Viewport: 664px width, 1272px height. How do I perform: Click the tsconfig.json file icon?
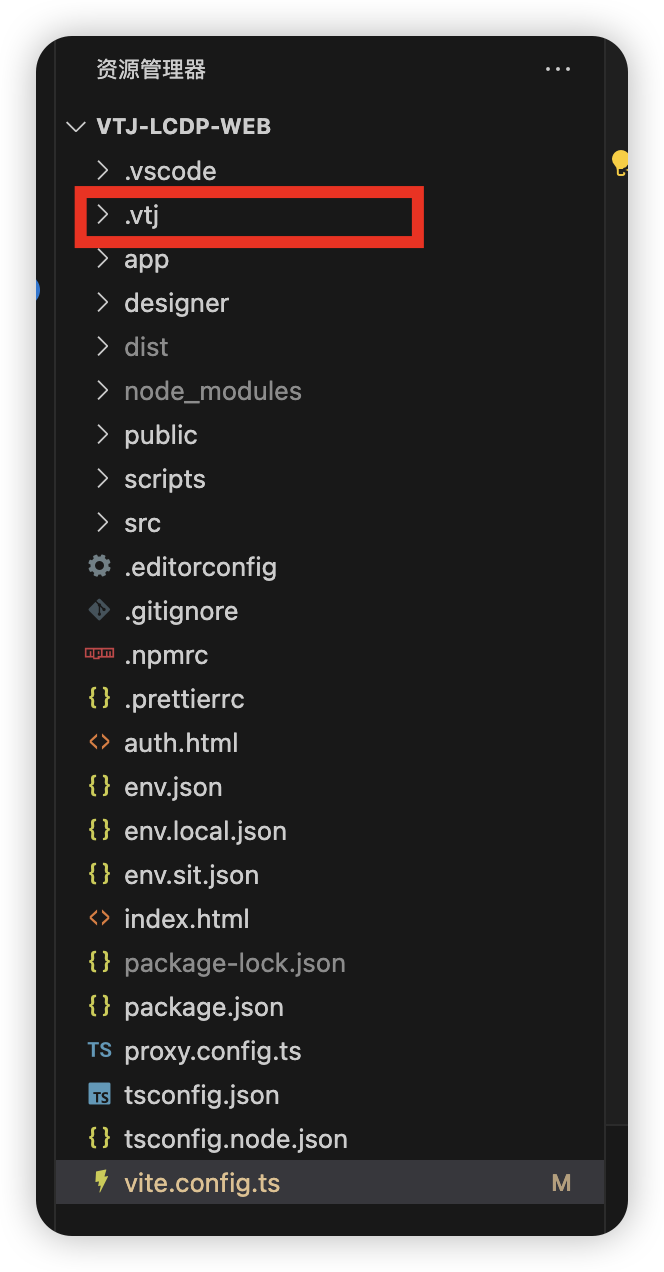tap(99, 1094)
